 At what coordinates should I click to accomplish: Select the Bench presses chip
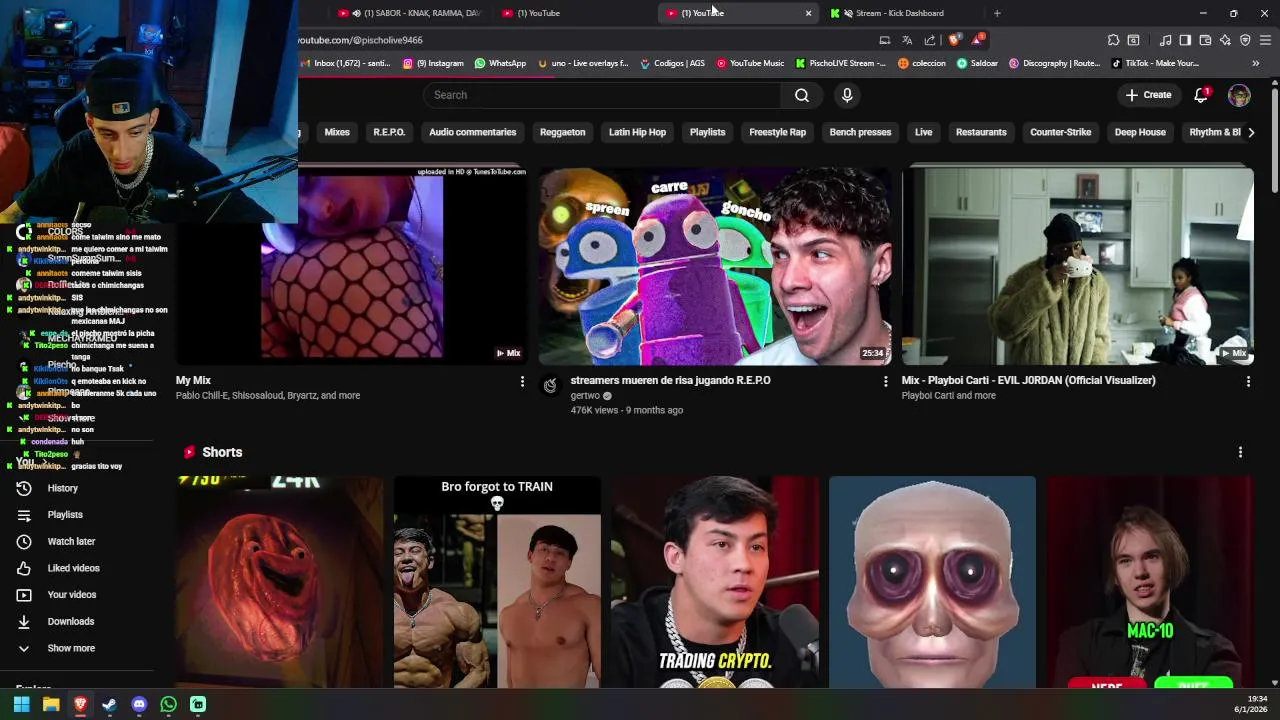coord(860,132)
